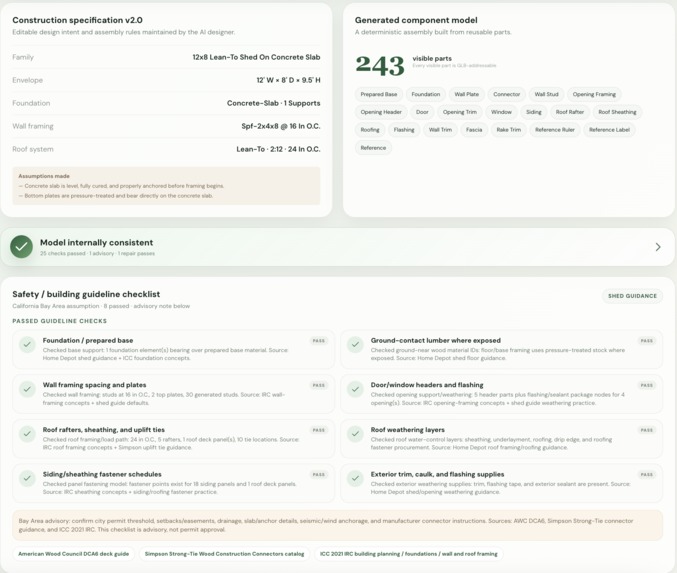The image size is (677, 573).
Task: Select the Opening Framing part chip
Action: click(594, 94)
